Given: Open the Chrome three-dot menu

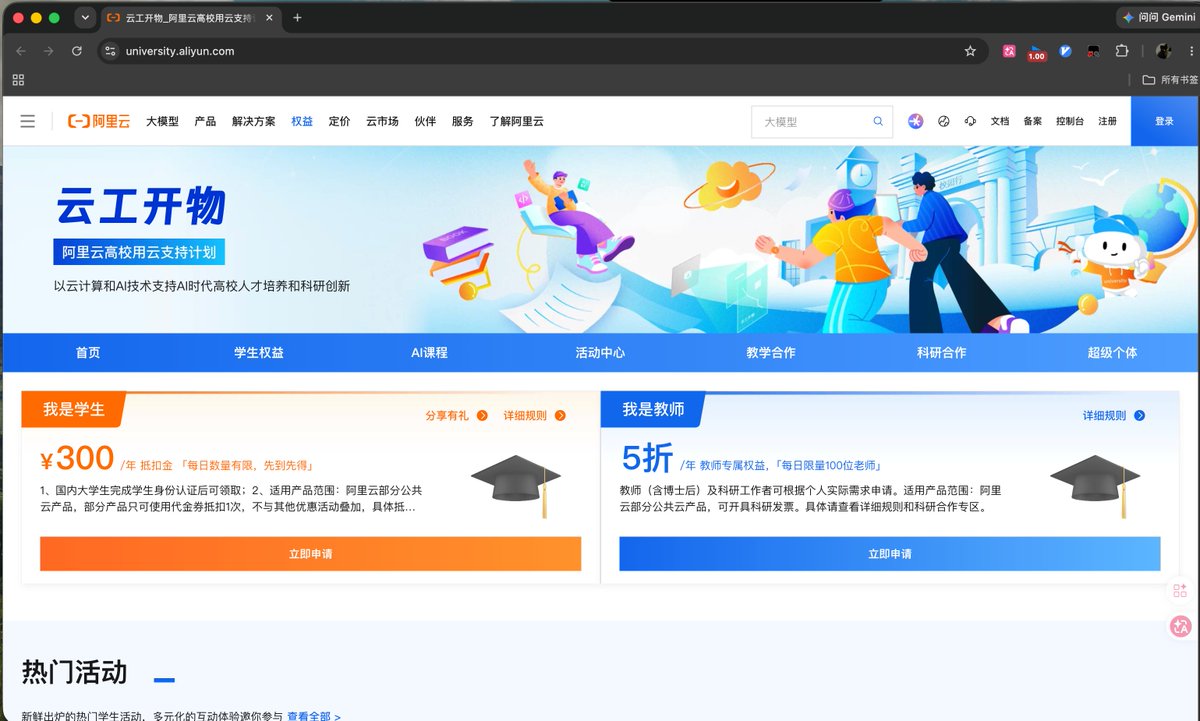Looking at the screenshot, I should pos(1192,51).
